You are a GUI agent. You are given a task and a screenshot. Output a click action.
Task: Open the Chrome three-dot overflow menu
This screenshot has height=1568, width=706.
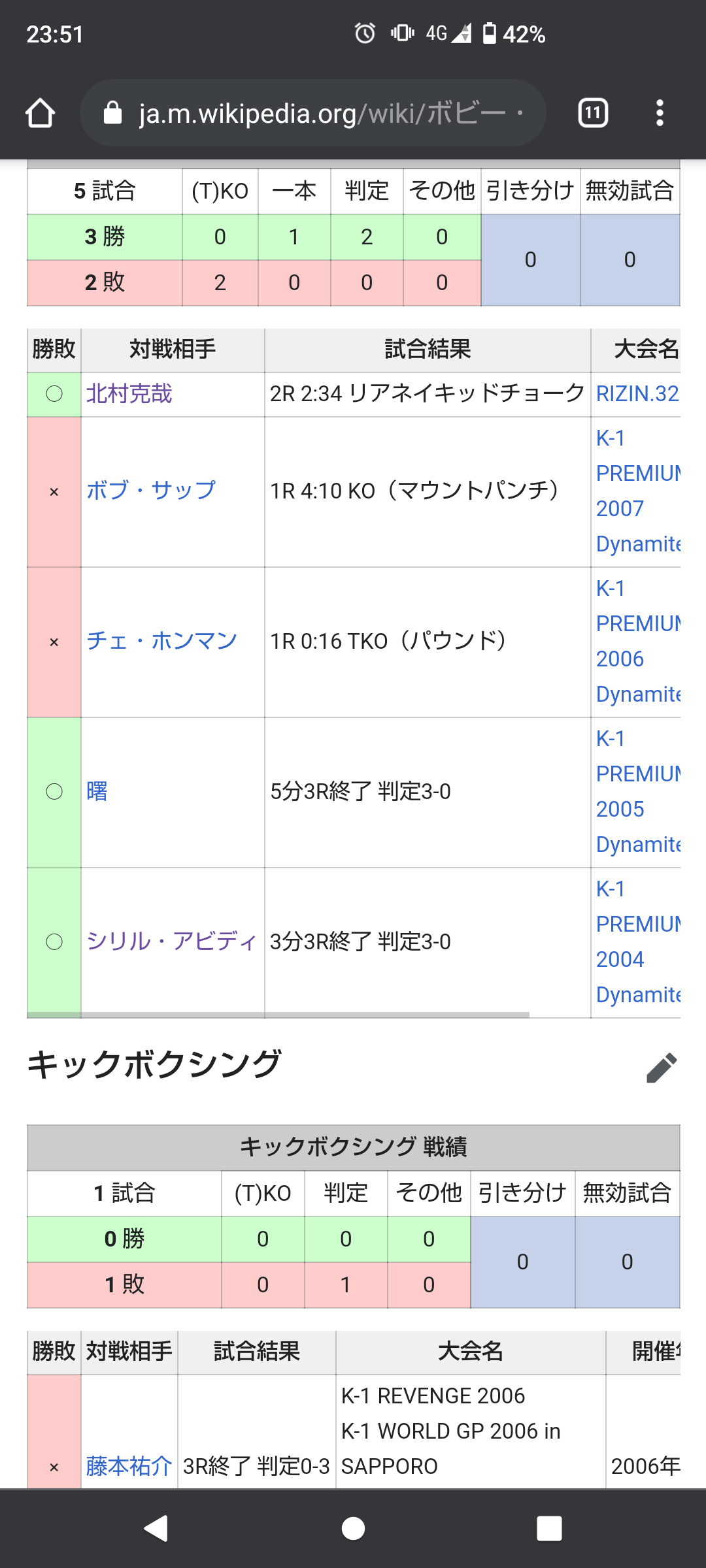pos(660,113)
